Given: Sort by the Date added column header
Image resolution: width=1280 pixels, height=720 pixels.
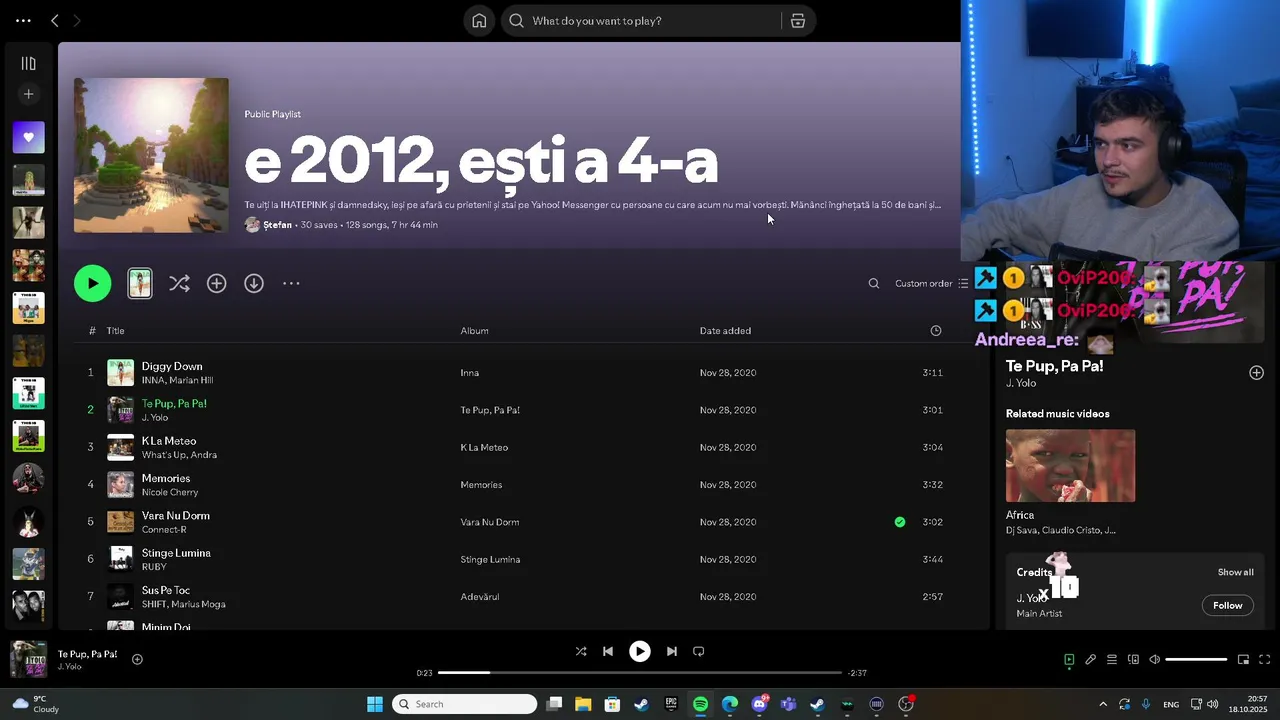Looking at the screenshot, I should tap(725, 330).
